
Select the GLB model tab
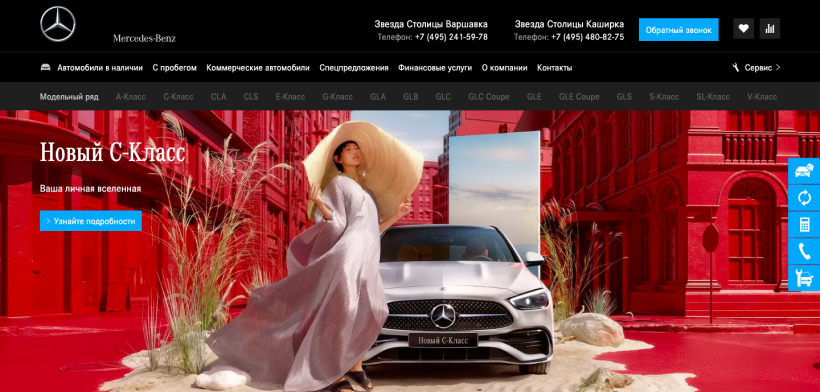[x=411, y=97]
